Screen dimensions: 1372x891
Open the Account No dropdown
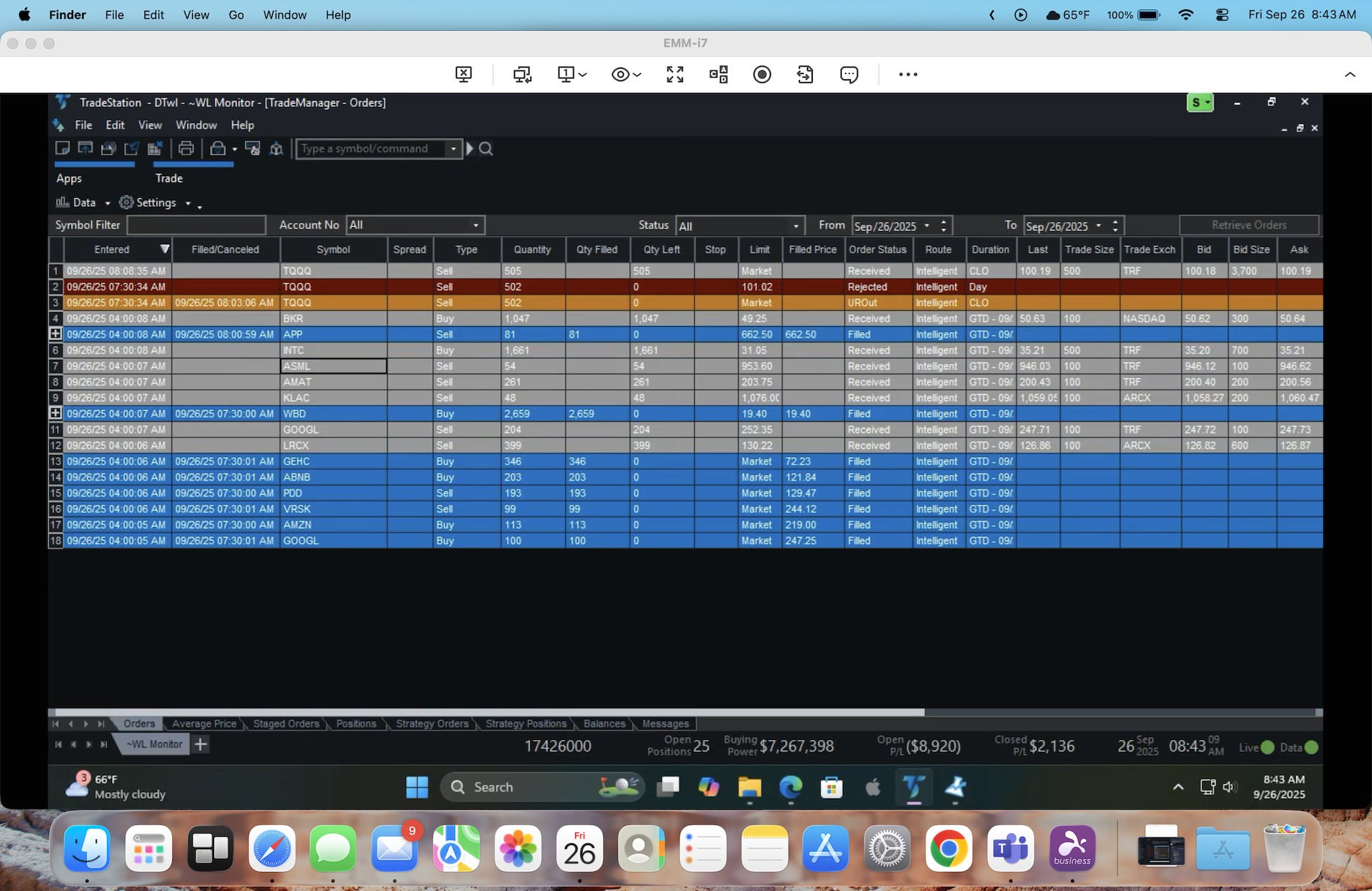tap(476, 225)
